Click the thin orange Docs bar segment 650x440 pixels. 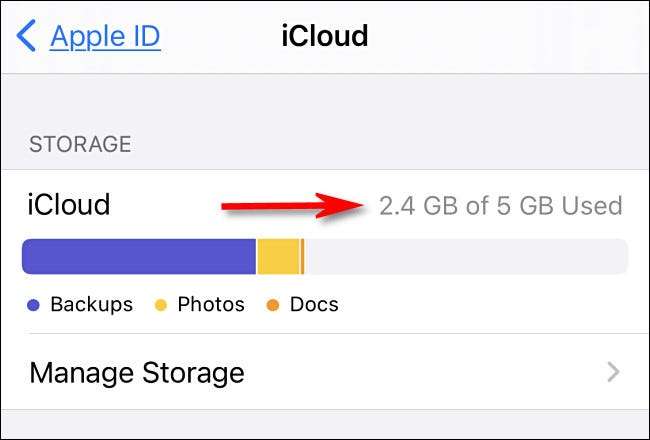302,256
